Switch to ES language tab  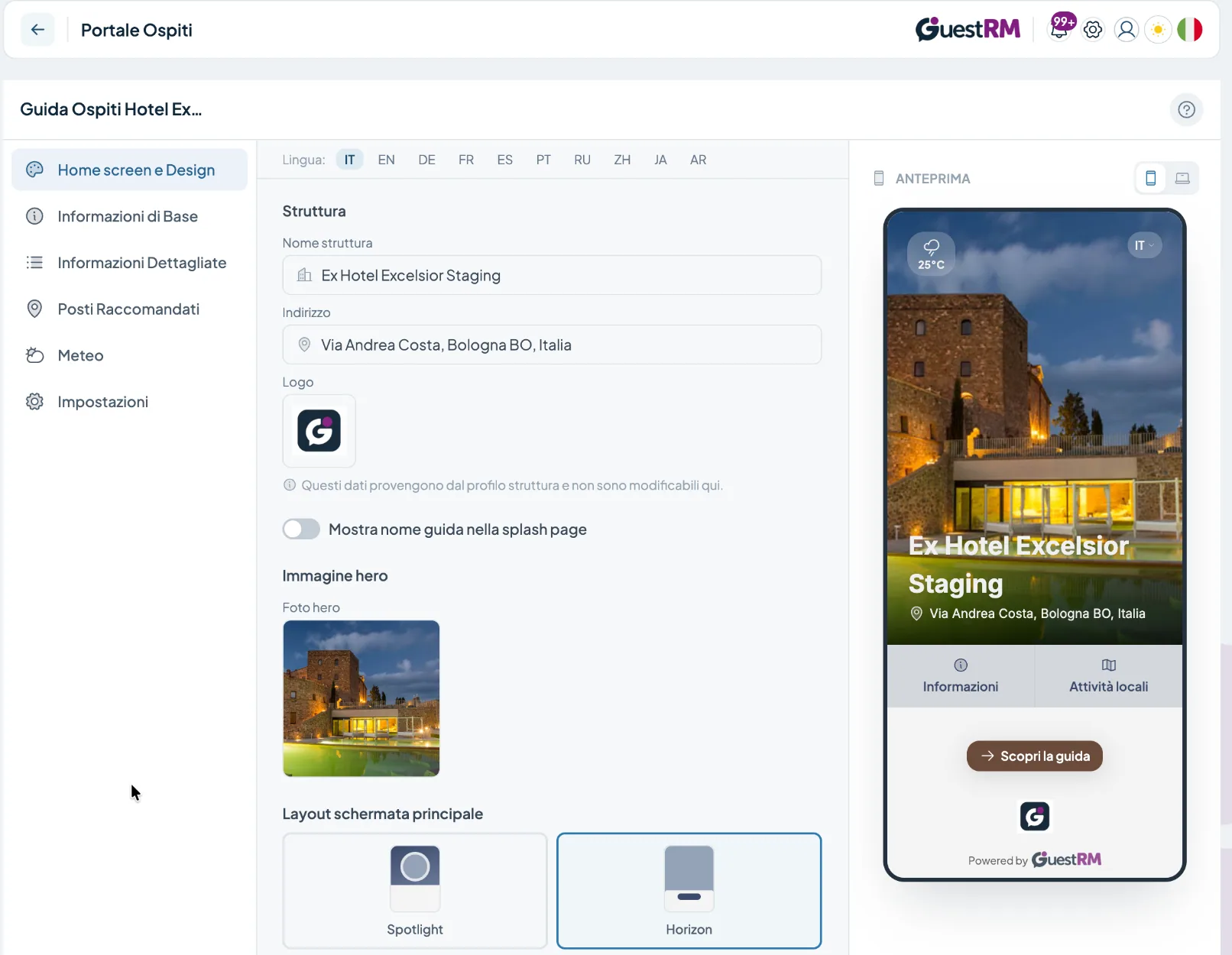(505, 160)
